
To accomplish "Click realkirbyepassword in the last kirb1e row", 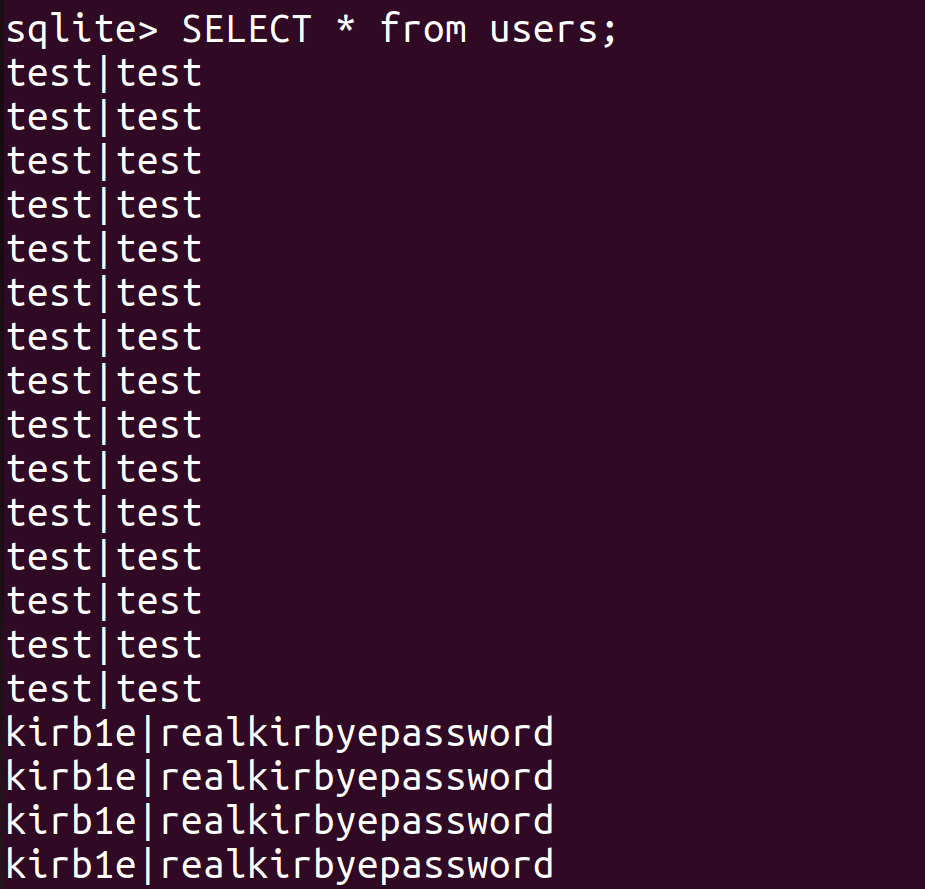I will (x=356, y=865).
